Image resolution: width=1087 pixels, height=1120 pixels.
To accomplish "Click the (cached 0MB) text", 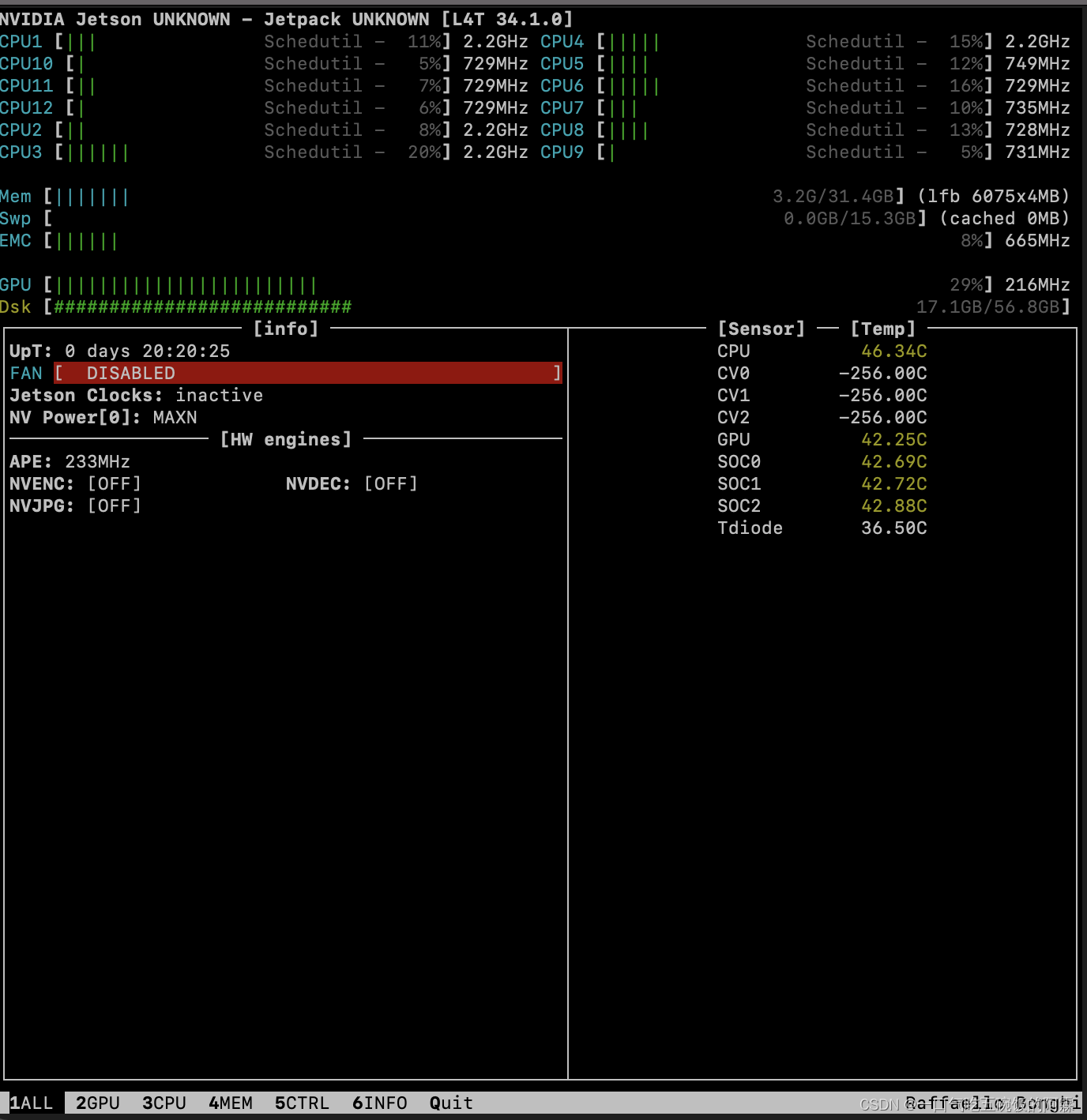I will click(1005, 218).
